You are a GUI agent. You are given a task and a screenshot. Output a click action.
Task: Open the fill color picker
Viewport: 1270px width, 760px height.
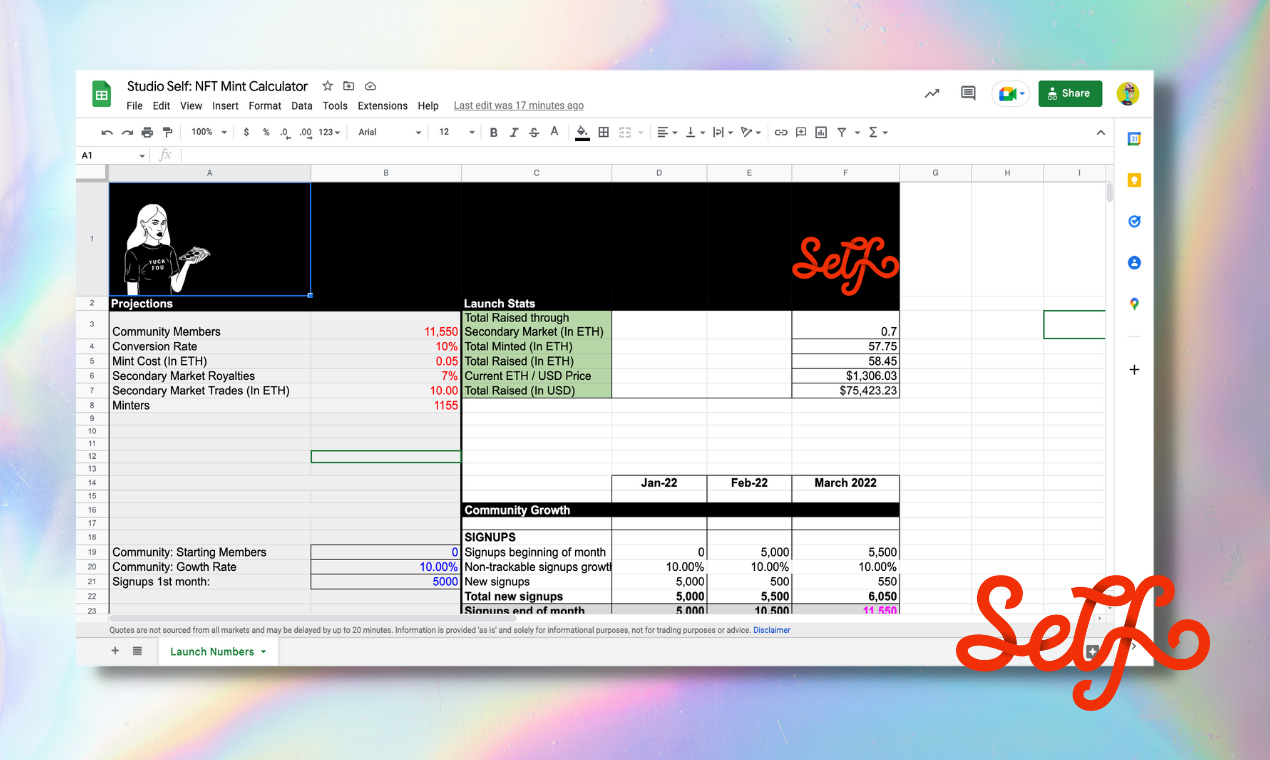[x=582, y=132]
